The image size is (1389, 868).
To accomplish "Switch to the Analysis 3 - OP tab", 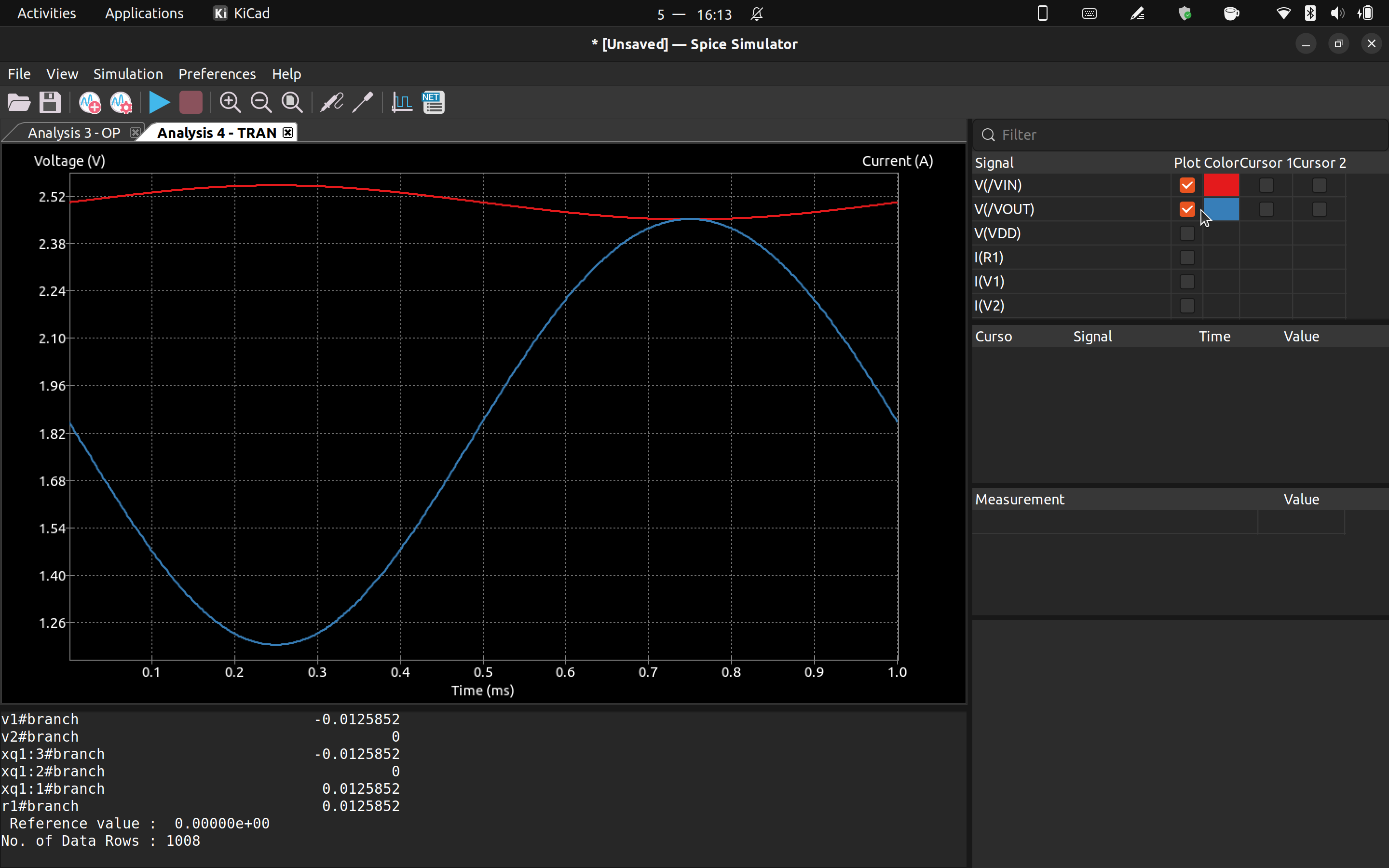I will coord(74,133).
